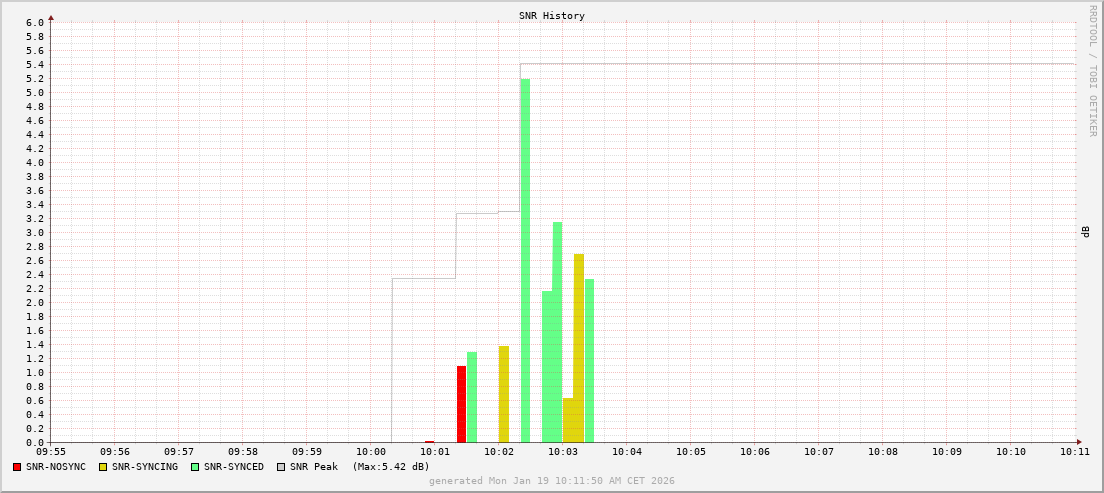
Task: Click the 09:55 time axis label
Action: tap(51, 452)
